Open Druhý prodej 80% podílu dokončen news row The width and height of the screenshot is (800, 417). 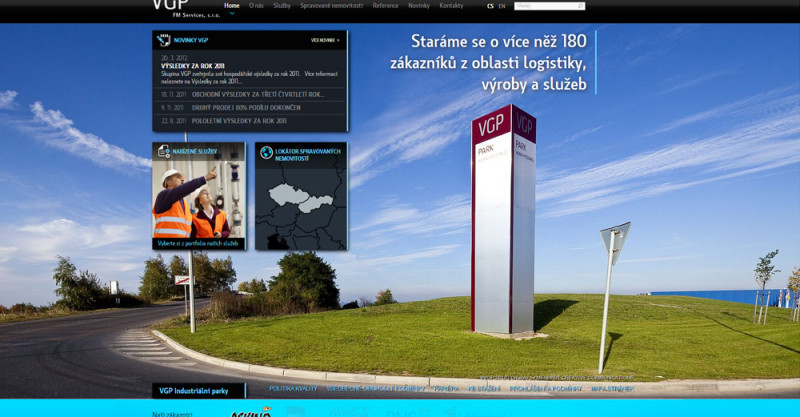(250, 108)
